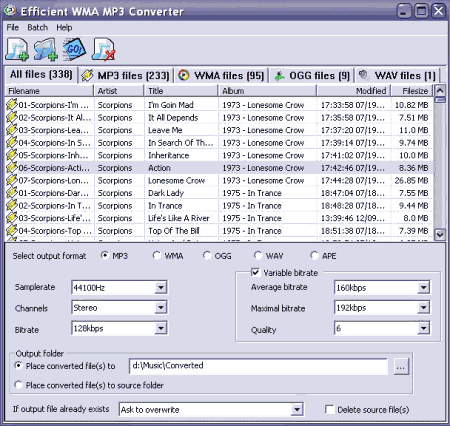The width and height of the screenshot is (450, 426).
Task: Switch to All files (338) tab
Action: (x=41, y=74)
